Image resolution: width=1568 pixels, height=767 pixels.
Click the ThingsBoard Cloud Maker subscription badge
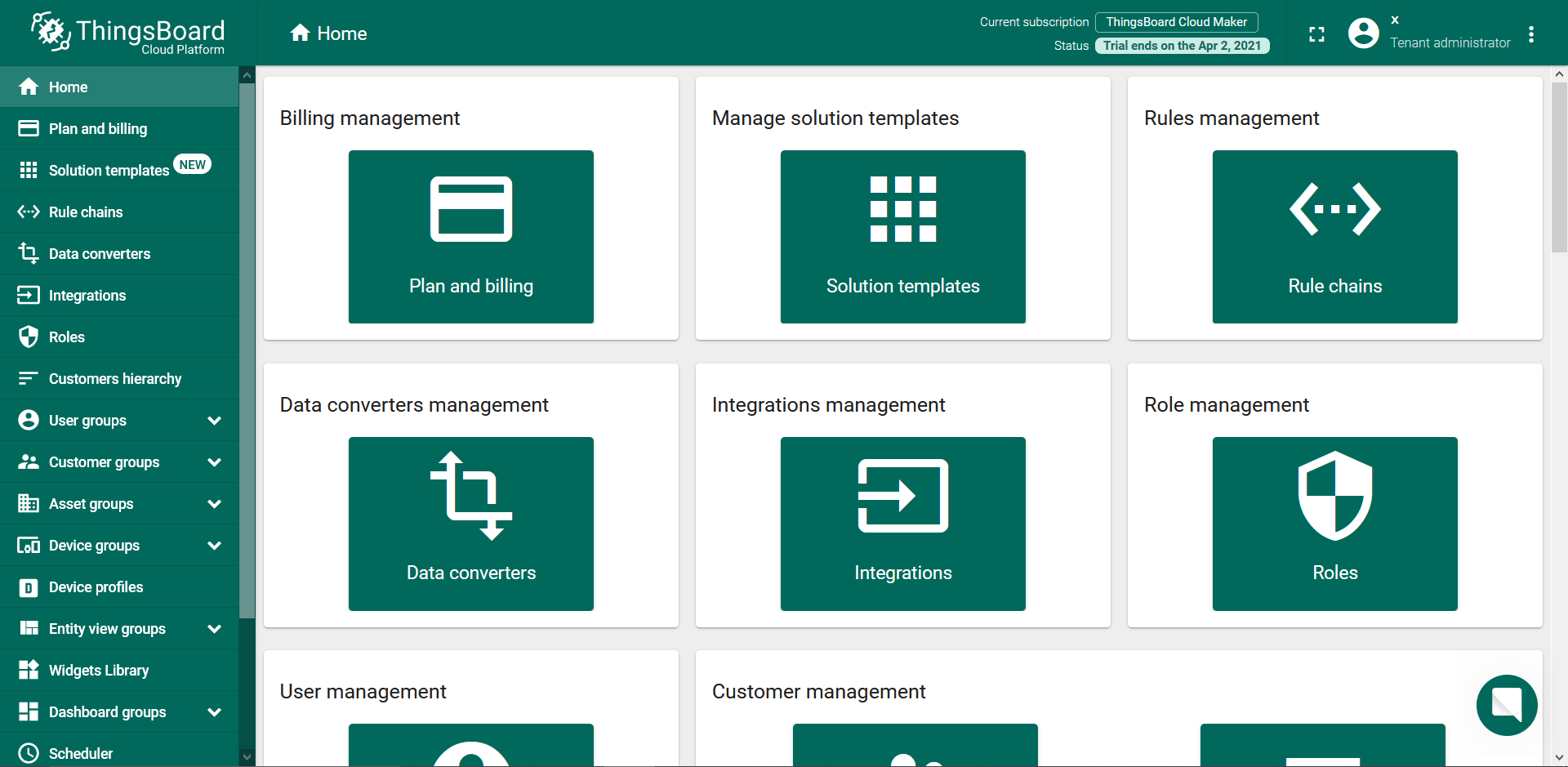[1176, 22]
